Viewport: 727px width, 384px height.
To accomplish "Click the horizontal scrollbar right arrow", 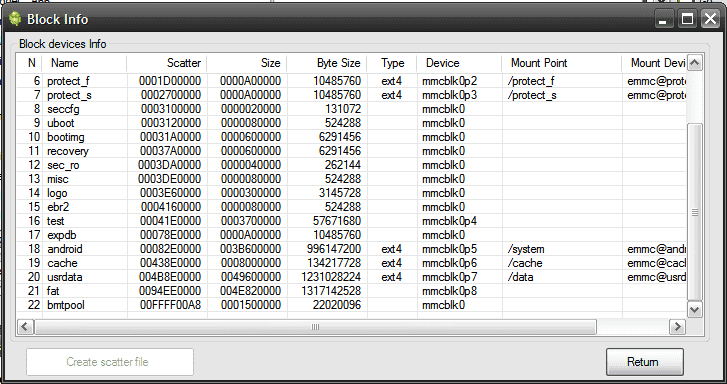I will pos(677,326).
